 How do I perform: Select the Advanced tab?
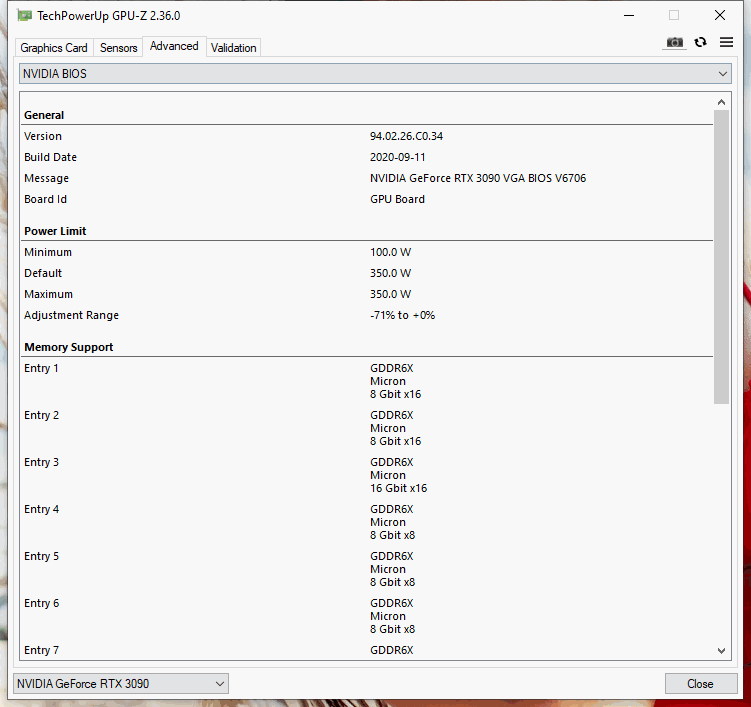coord(174,46)
